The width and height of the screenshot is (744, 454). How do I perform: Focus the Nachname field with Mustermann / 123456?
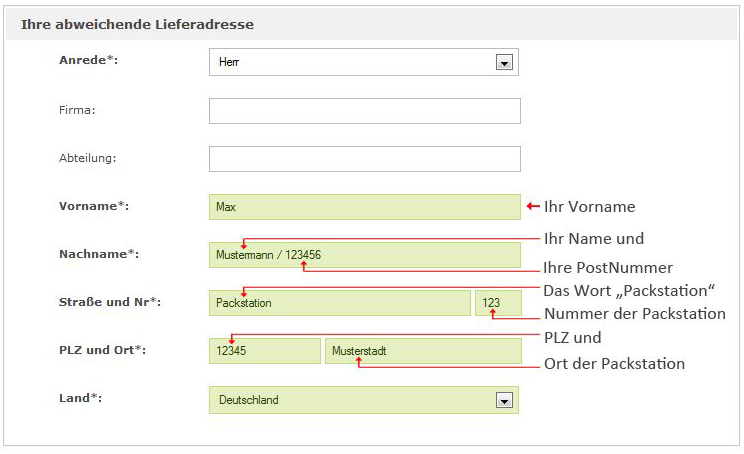(364, 255)
